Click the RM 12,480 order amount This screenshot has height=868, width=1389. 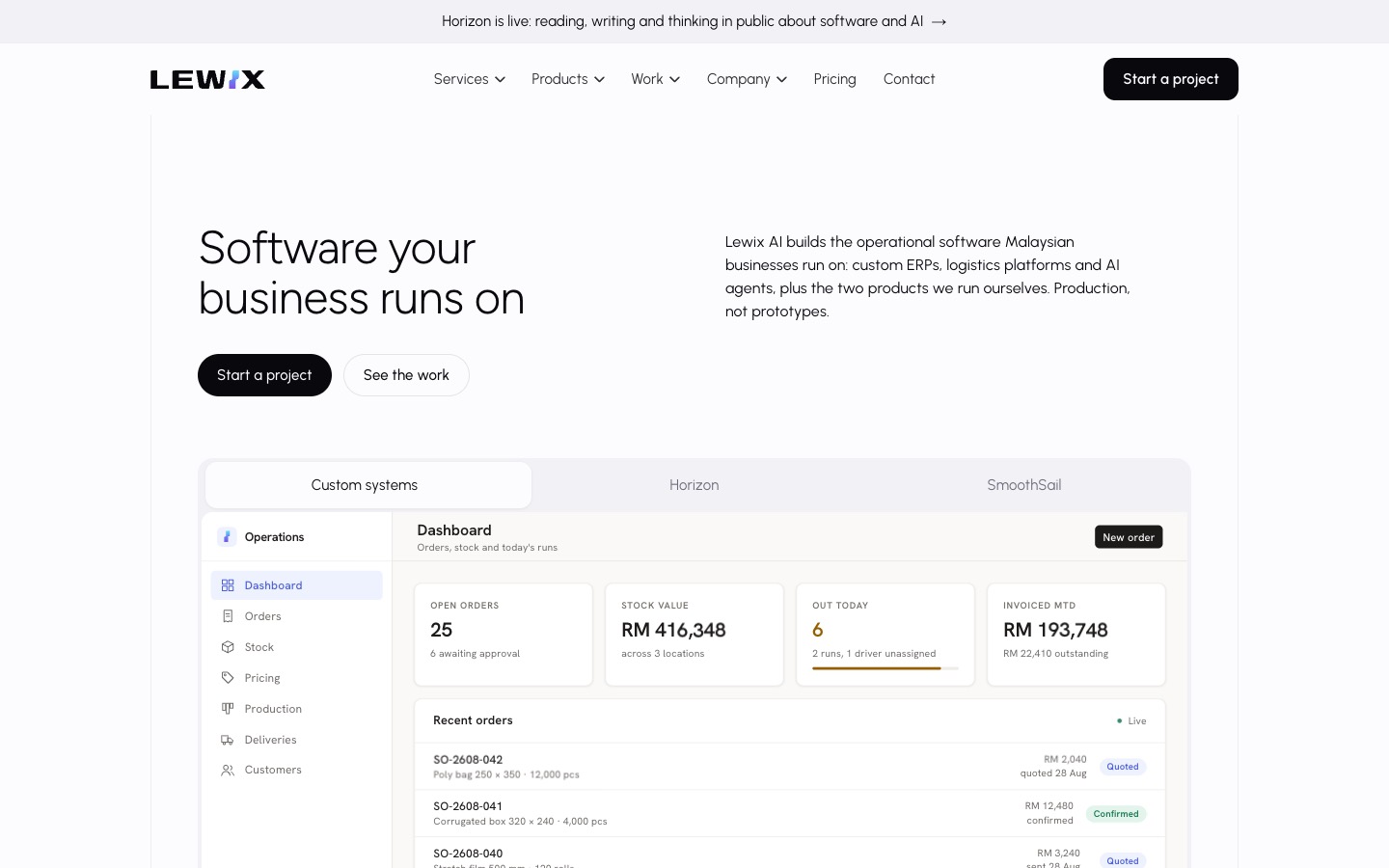click(x=1049, y=806)
